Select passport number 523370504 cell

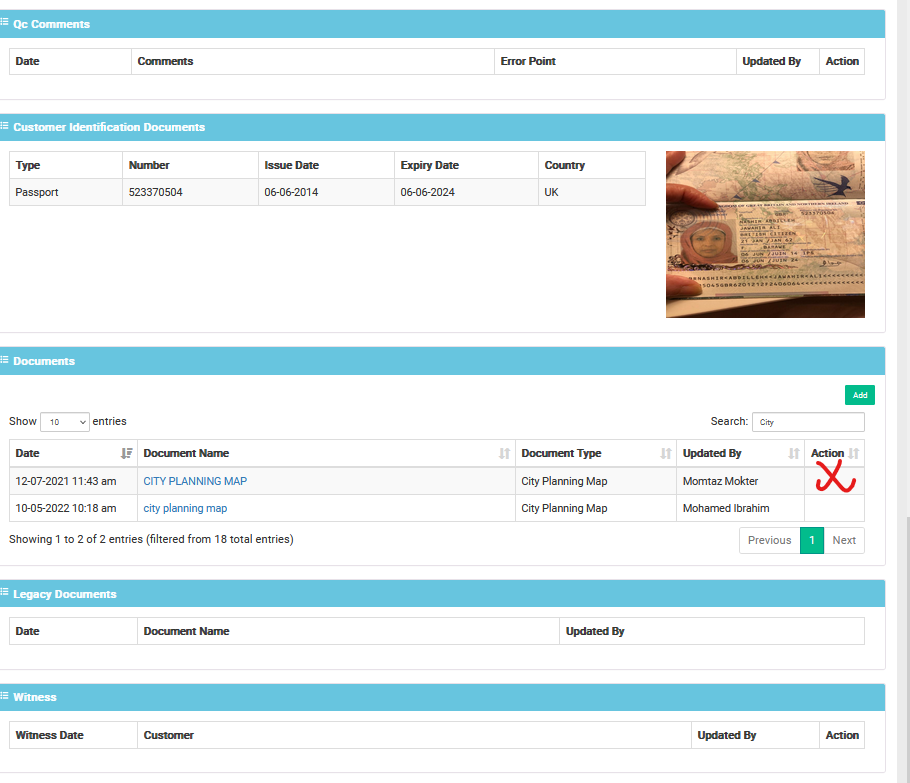tap(190, 192)
